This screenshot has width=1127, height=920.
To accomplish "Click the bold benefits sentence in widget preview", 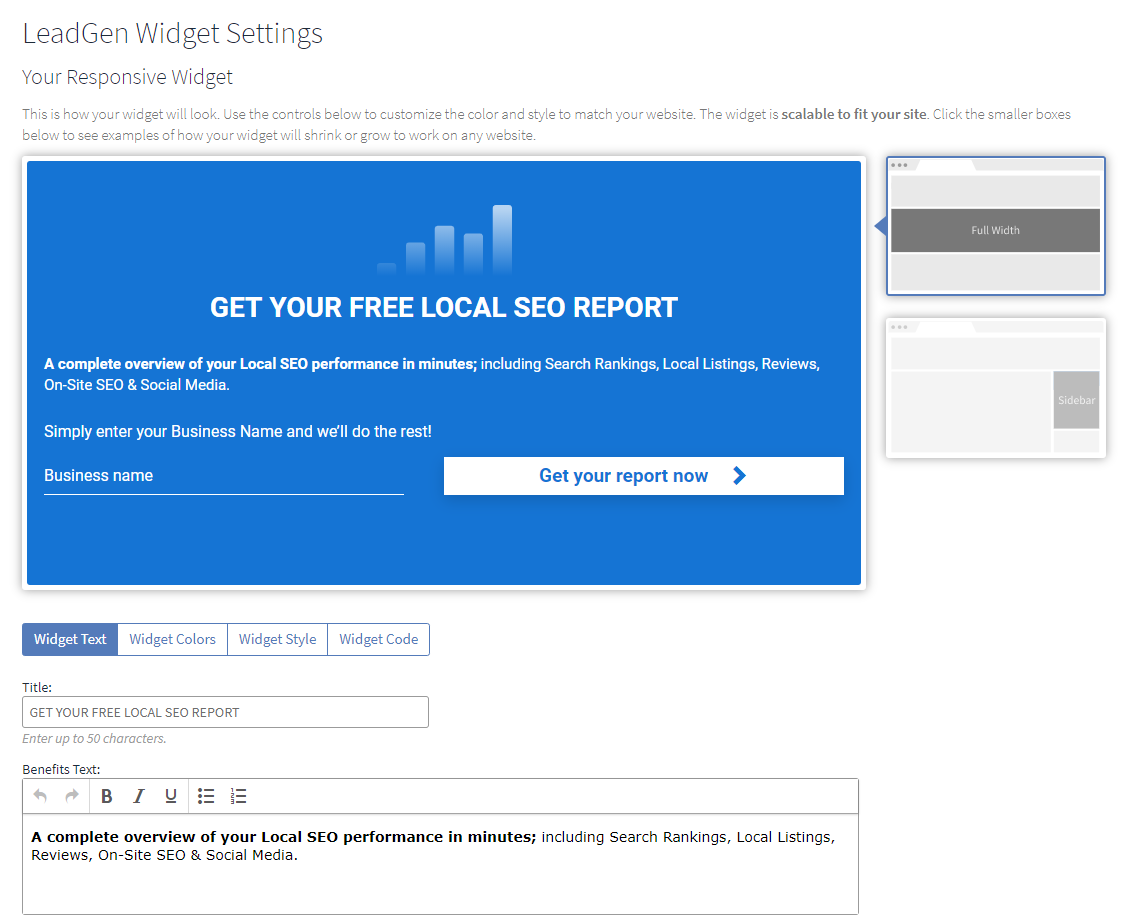I will 260,364.
